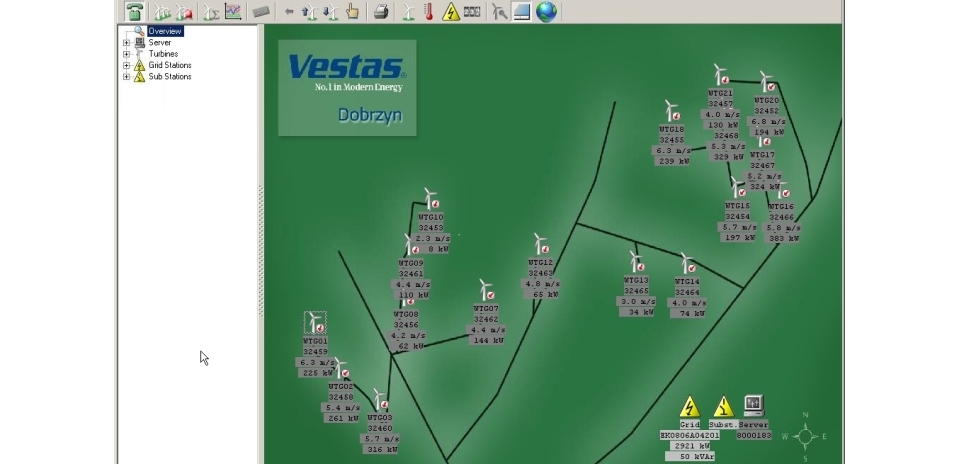Click the printer icon

click(x=381, y=12)
